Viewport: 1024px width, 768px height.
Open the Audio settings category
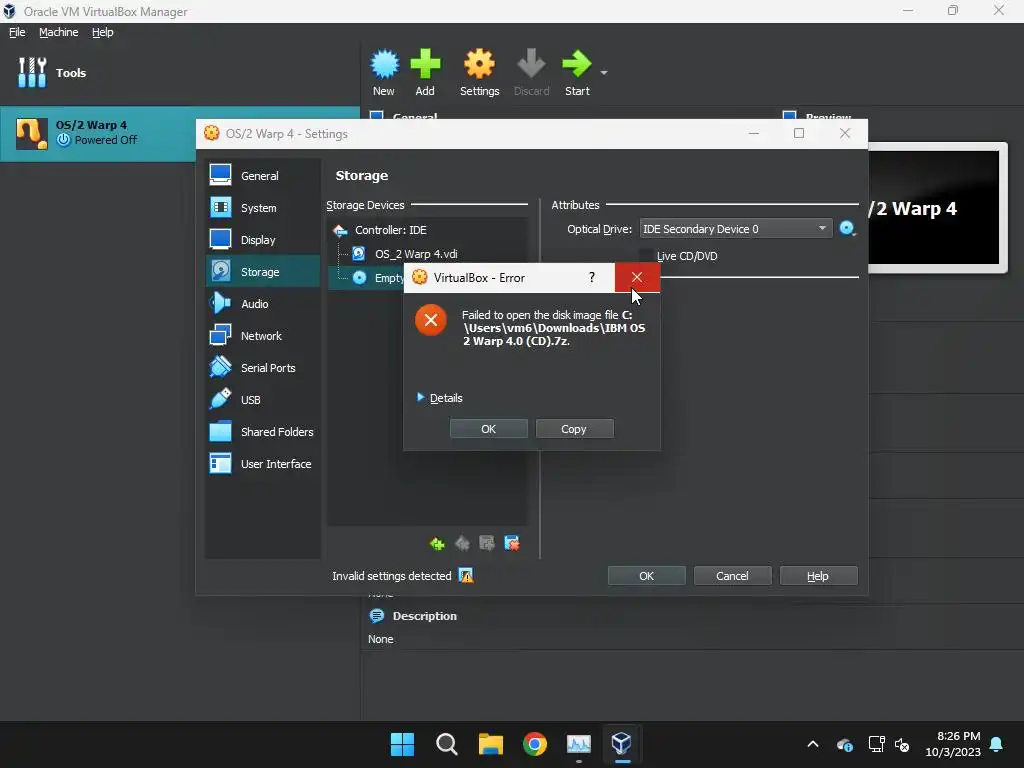coord(263,304)
